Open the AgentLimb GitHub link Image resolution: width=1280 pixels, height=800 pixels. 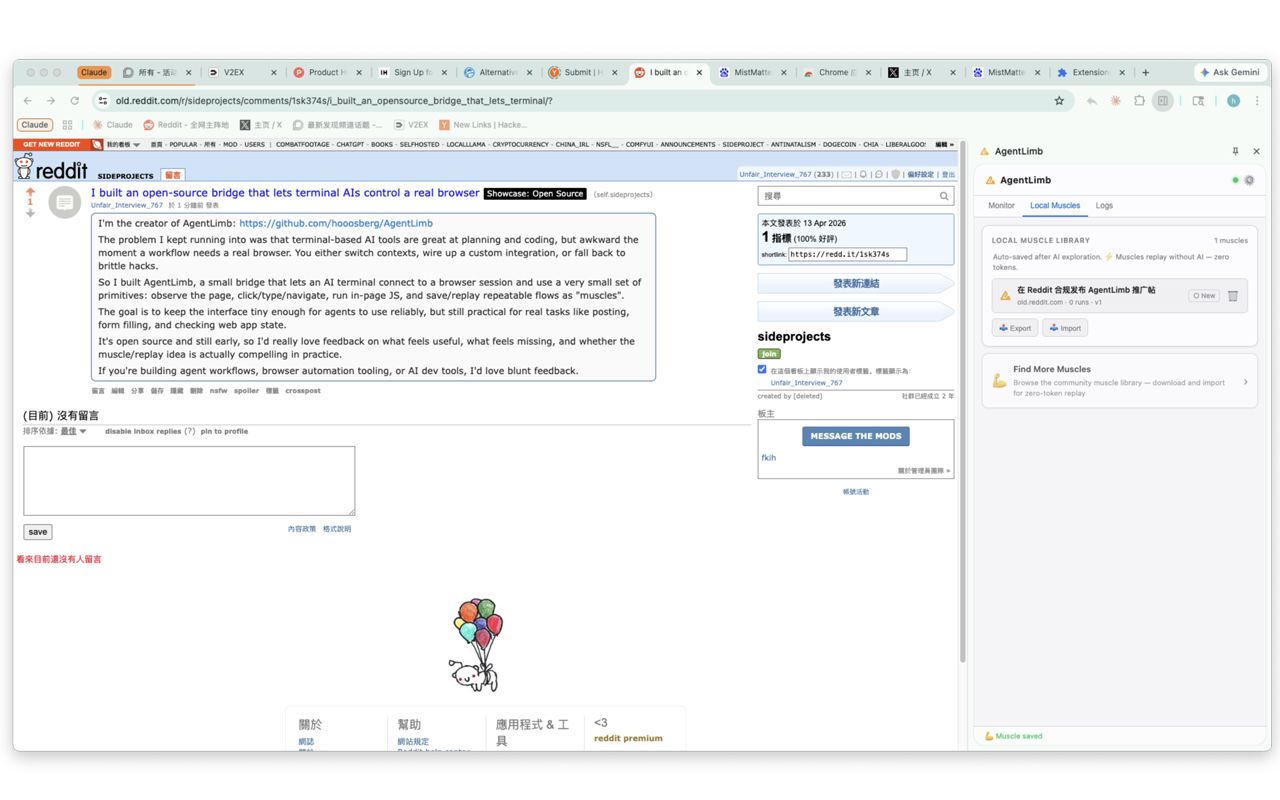coord(336,224)
